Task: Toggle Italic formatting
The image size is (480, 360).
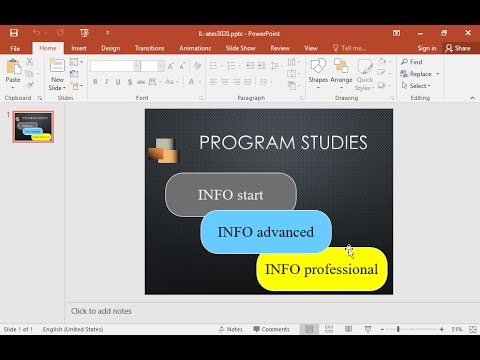Action: coord(107,82)
